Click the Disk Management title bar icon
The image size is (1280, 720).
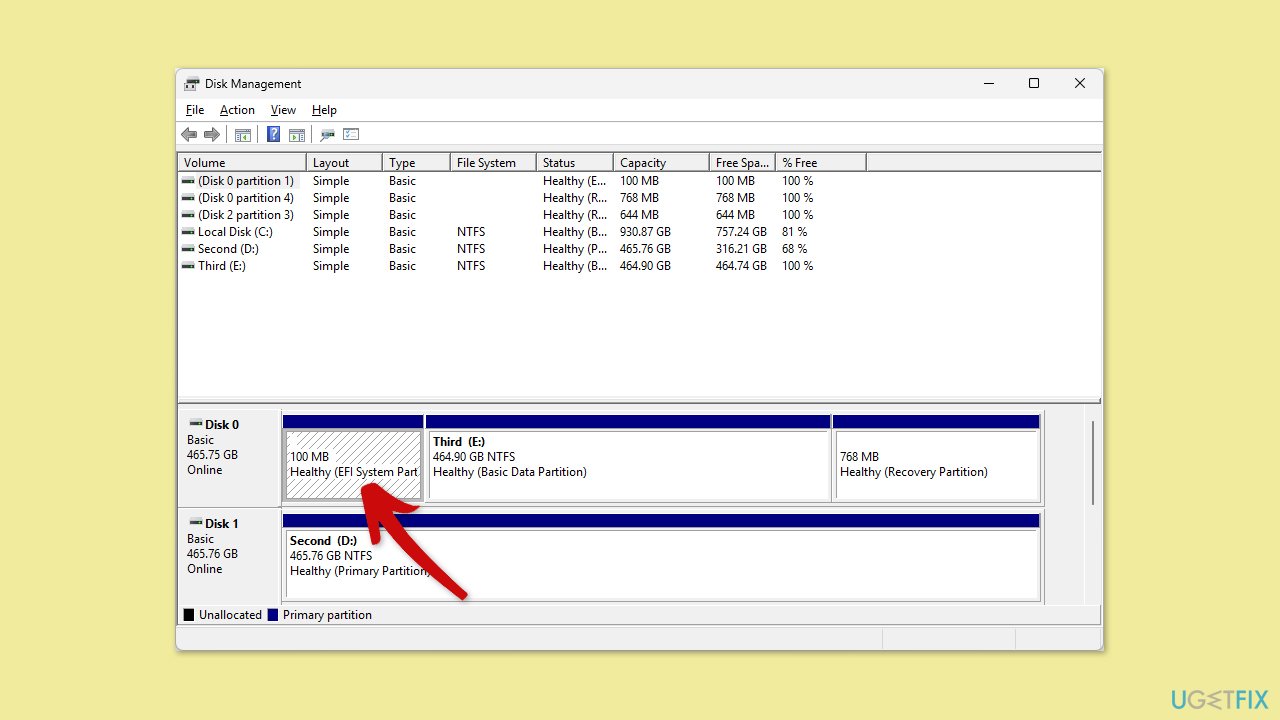192,84
